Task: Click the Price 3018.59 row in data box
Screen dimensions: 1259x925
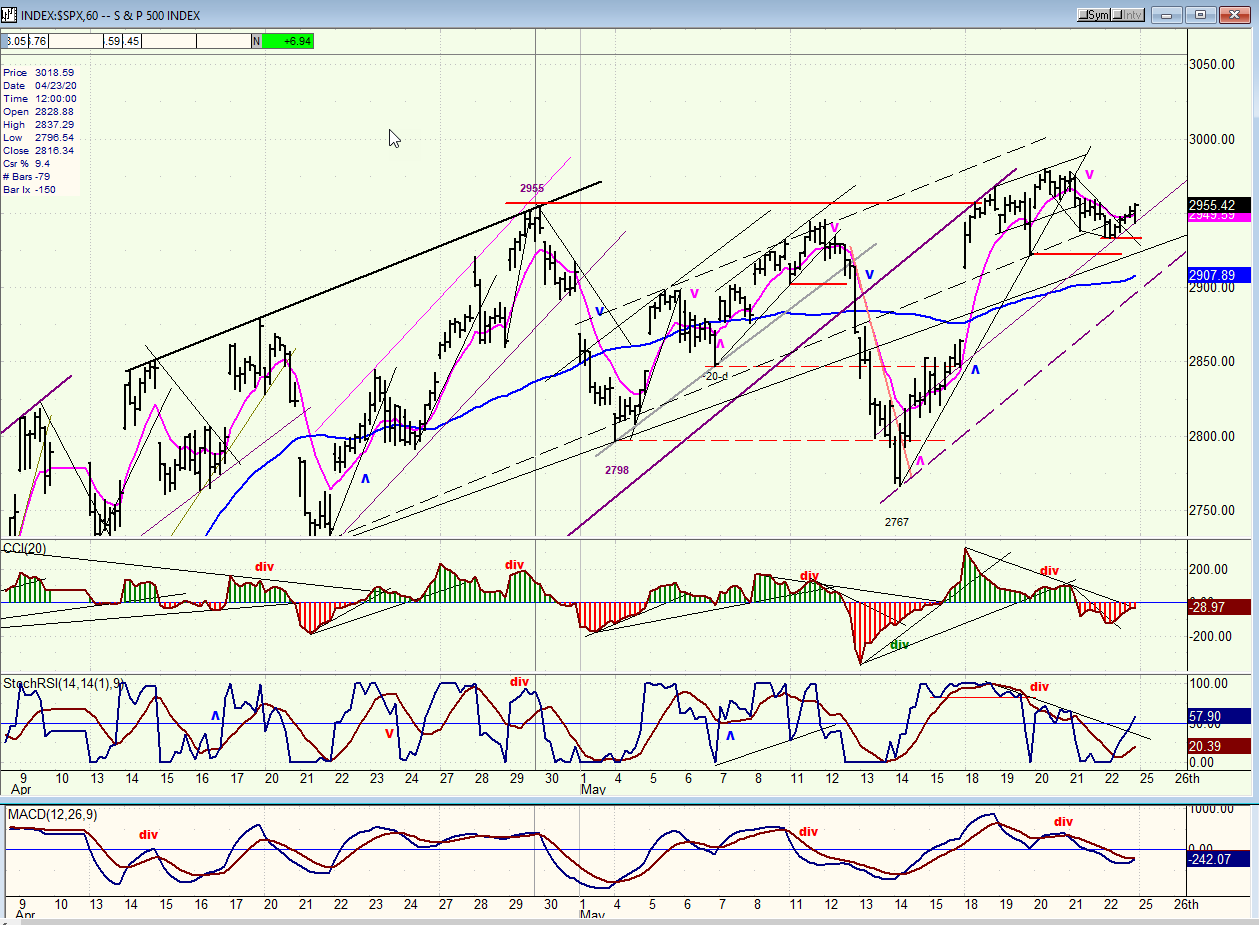Action: 38,73
